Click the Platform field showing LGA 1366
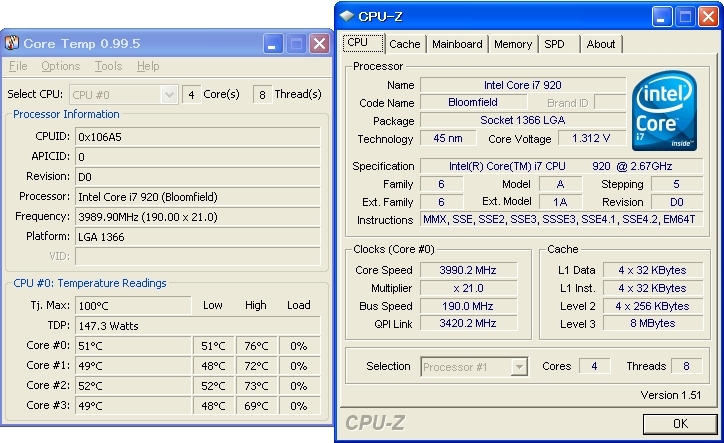 click(x=198, y=237)
